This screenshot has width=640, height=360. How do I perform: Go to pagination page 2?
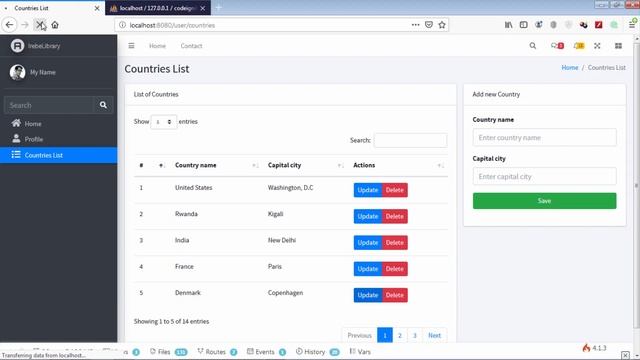tap(400, 336)
